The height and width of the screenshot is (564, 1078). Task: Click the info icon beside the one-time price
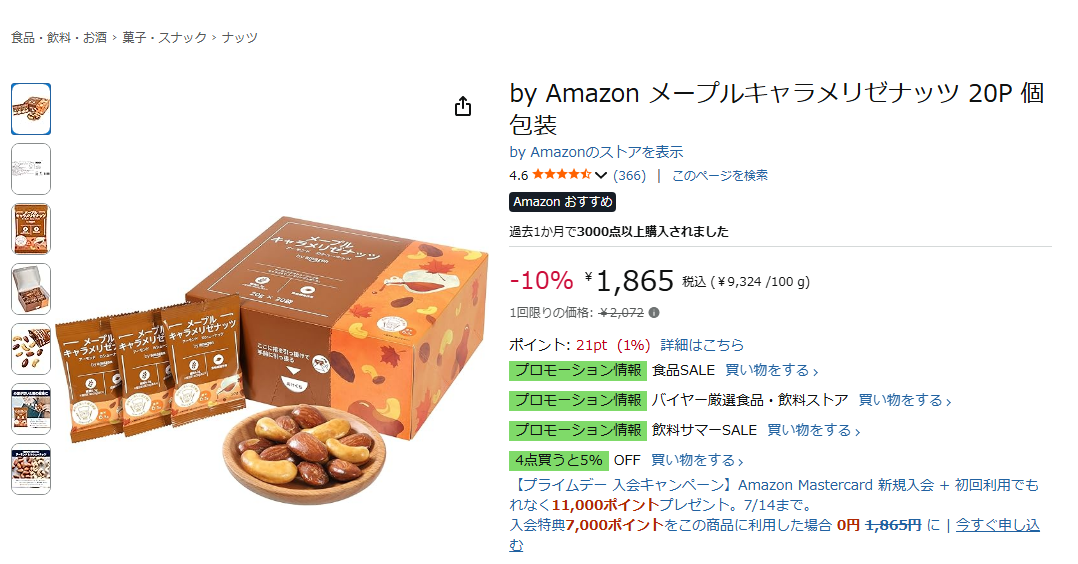(654, 312)
